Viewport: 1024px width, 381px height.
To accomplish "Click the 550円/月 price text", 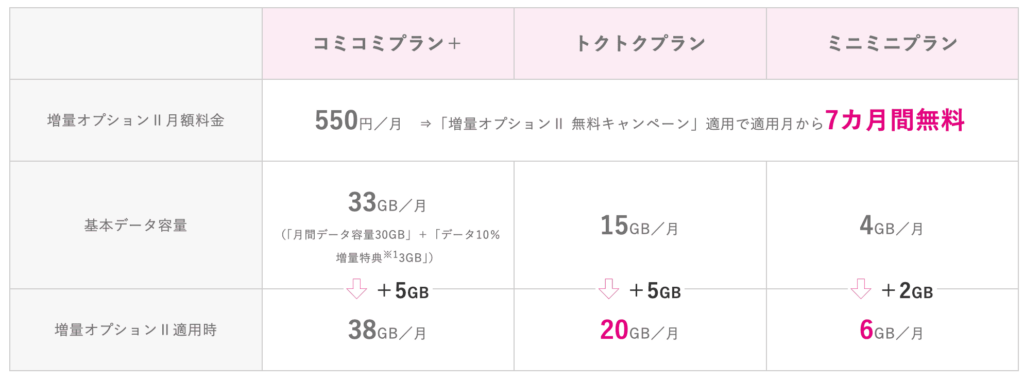I will tap(358, 121).
